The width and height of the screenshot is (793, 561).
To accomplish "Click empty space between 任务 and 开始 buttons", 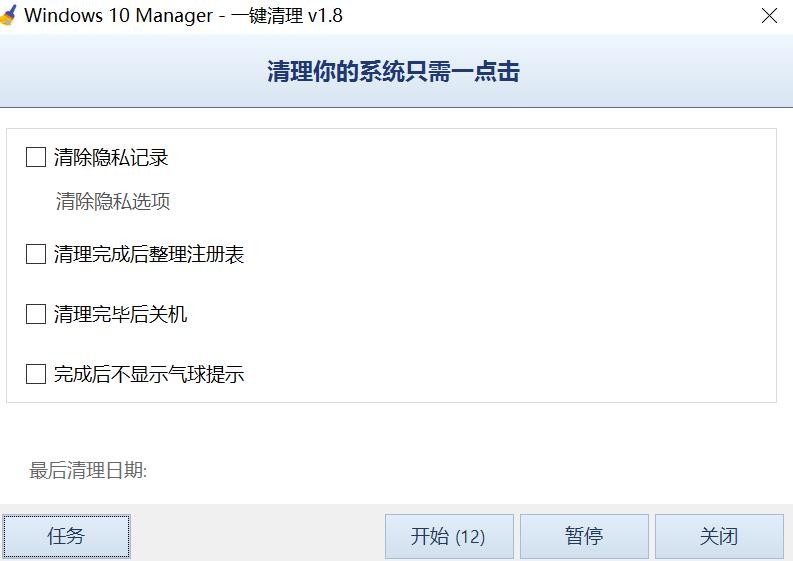I will 257,536.
